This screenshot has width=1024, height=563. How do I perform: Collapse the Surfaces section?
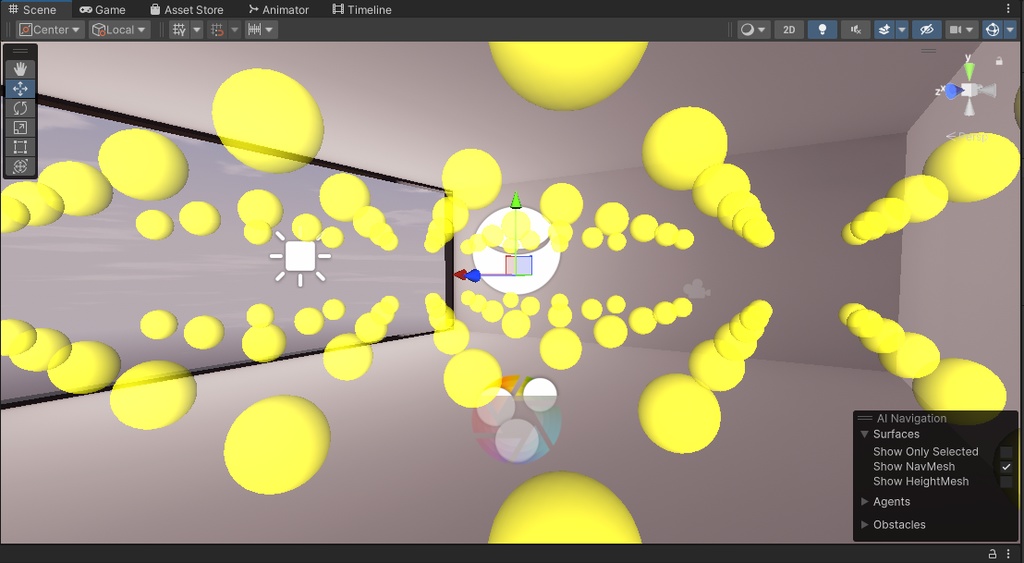865,434
